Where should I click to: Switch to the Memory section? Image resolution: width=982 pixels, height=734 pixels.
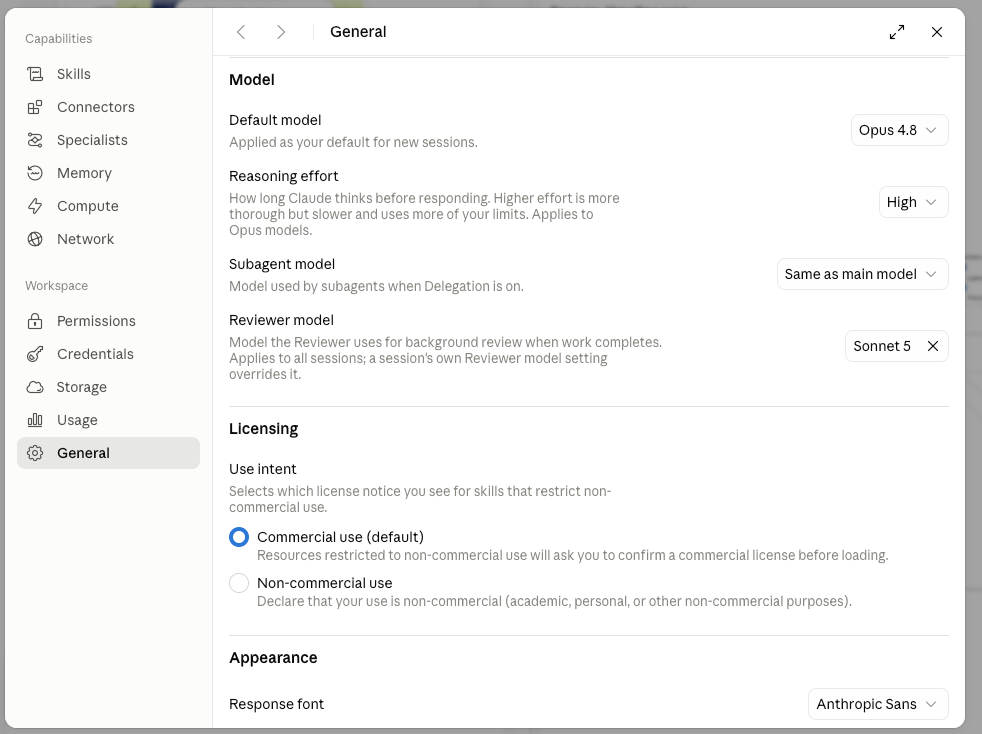[x=108, y=173]
